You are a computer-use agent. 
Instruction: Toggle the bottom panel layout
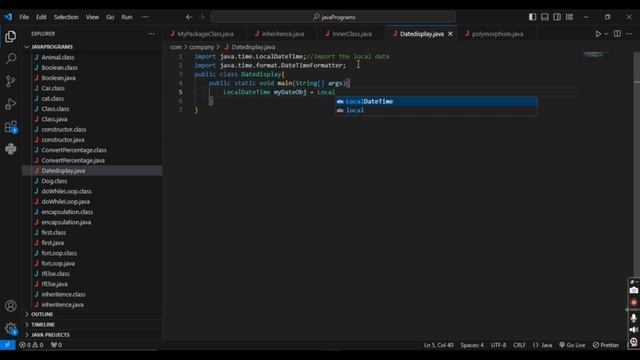544,17
